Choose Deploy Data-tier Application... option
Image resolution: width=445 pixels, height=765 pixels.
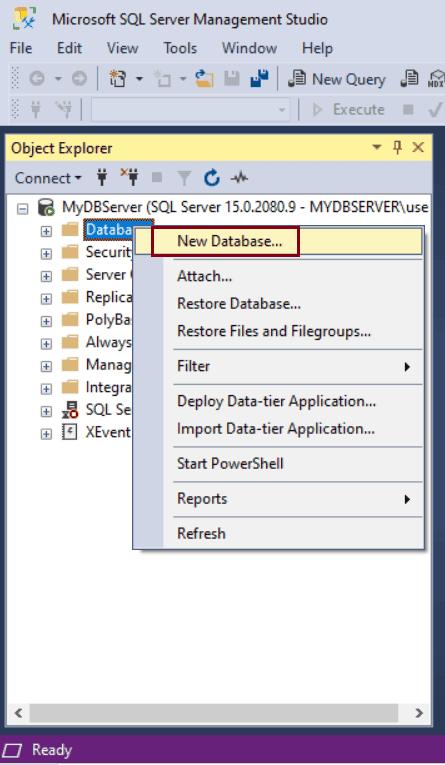click(278, 402)
